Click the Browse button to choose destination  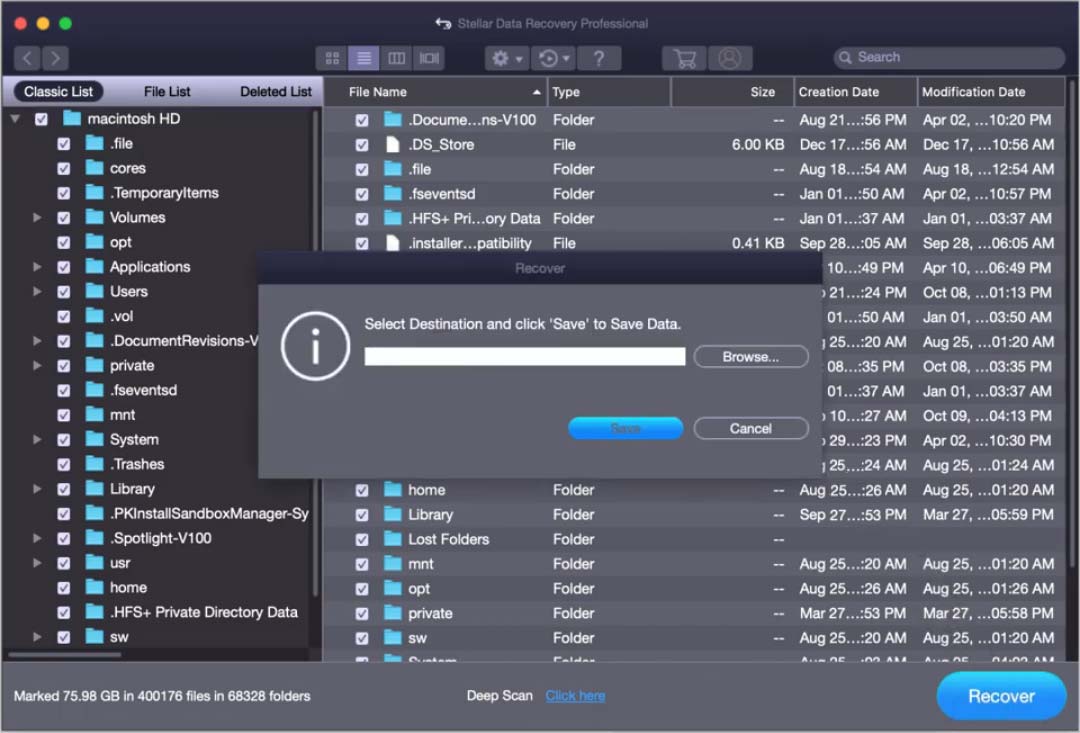click(750, 356)
